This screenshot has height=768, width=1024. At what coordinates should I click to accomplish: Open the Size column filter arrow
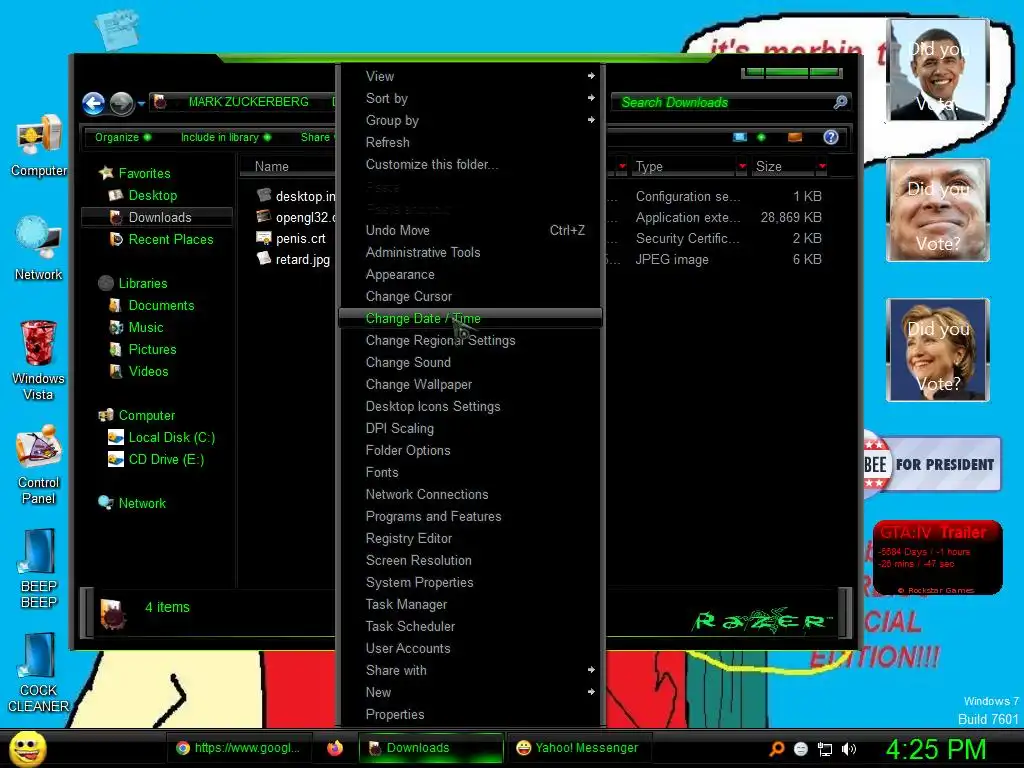point(822,167)
